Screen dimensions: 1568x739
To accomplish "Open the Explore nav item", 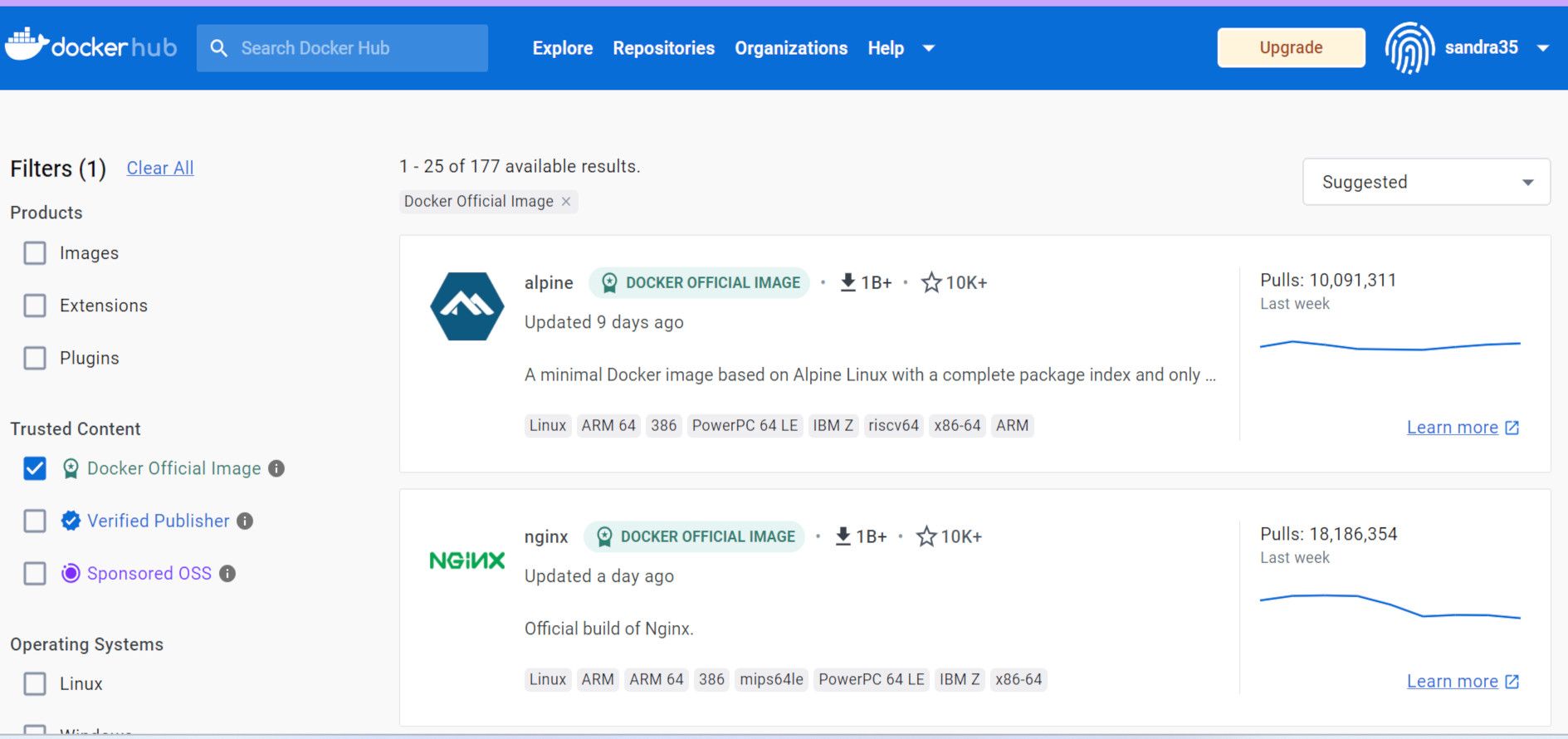I will (x=562, y=48).
